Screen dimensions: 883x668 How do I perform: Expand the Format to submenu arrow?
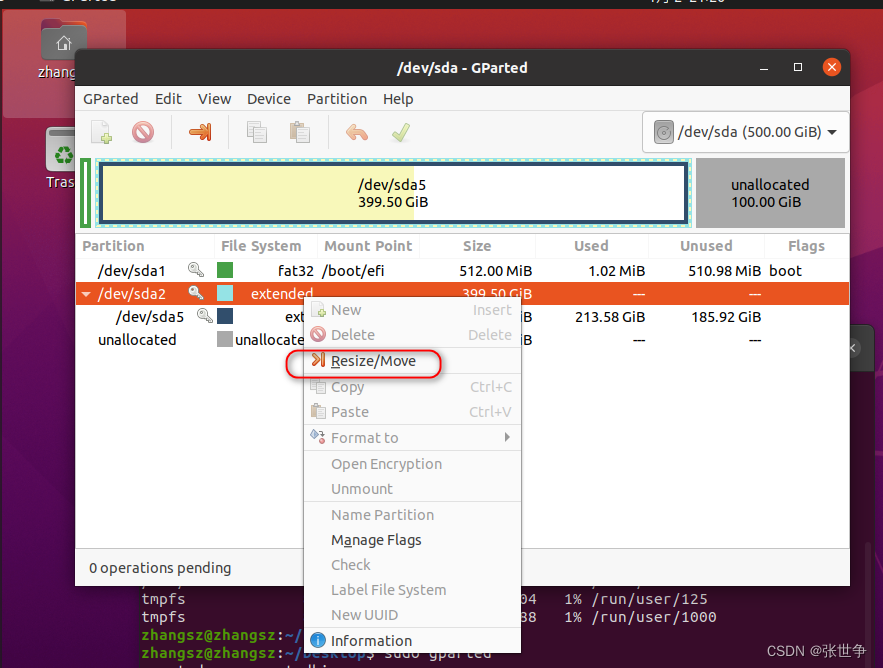pyautogui.click(x=507, y=437)
